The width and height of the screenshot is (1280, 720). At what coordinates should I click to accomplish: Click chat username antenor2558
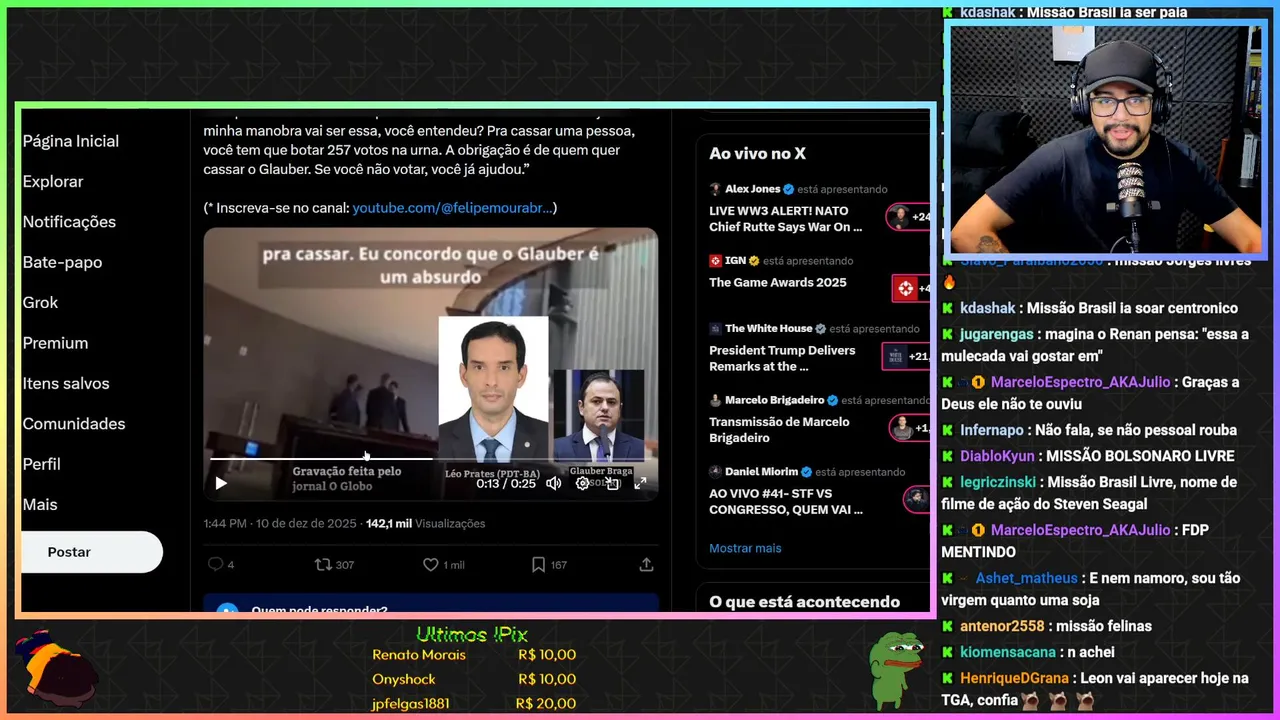1002,626
